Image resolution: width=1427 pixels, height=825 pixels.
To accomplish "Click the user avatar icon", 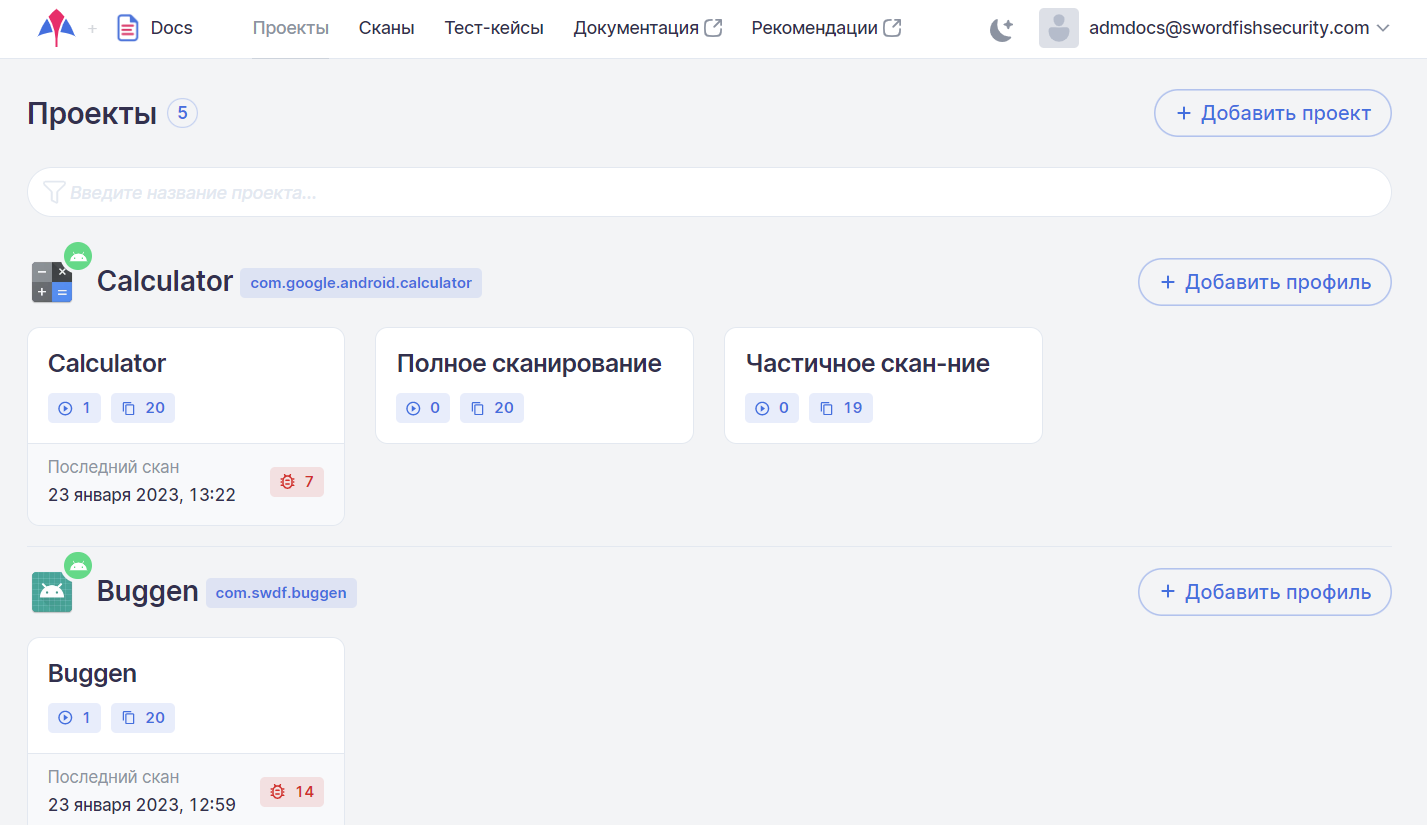I will click(x=1058, y=28).
